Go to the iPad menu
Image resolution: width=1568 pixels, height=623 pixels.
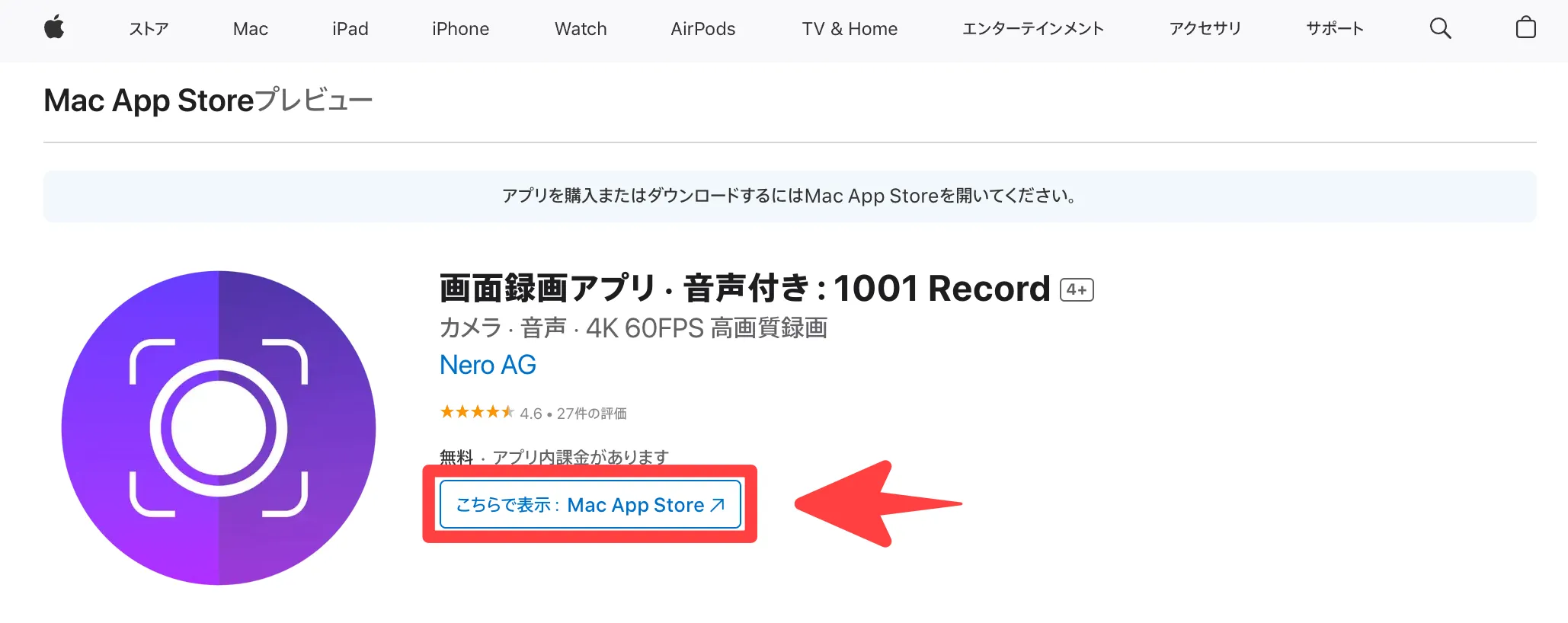pyautogui.click(x=350, y=29)
